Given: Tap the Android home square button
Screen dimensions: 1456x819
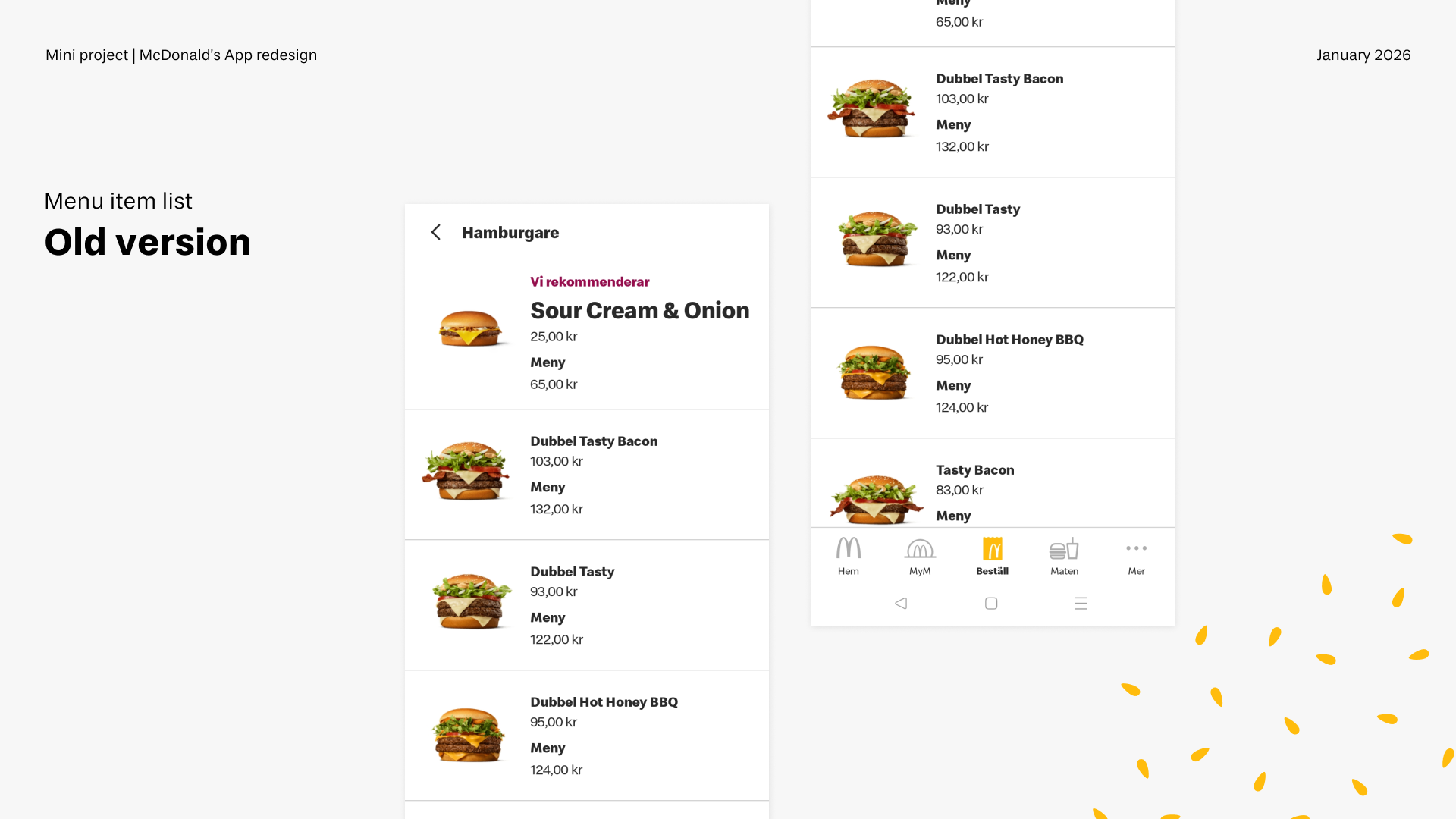Looking at the screenshot, I should click(991, 604).
